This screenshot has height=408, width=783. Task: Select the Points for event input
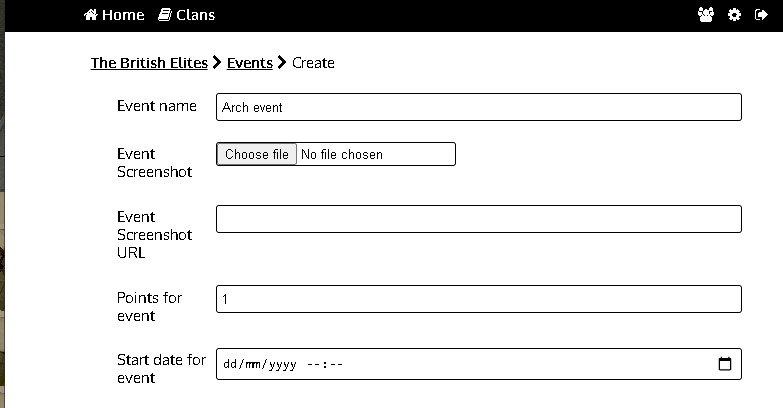(478, 299)
